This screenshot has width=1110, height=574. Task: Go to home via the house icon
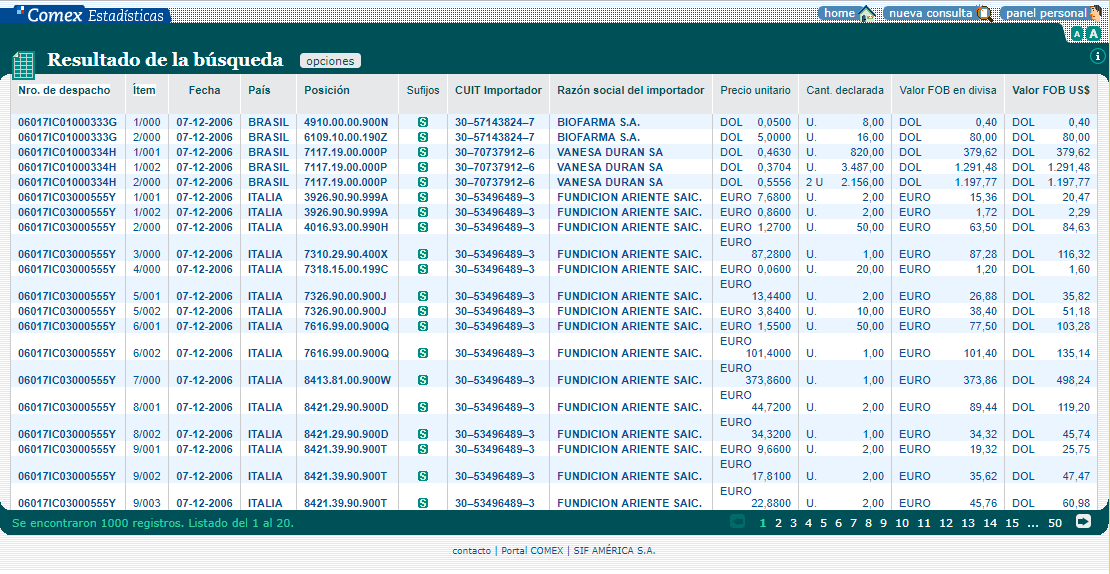[x=867, y=13]
